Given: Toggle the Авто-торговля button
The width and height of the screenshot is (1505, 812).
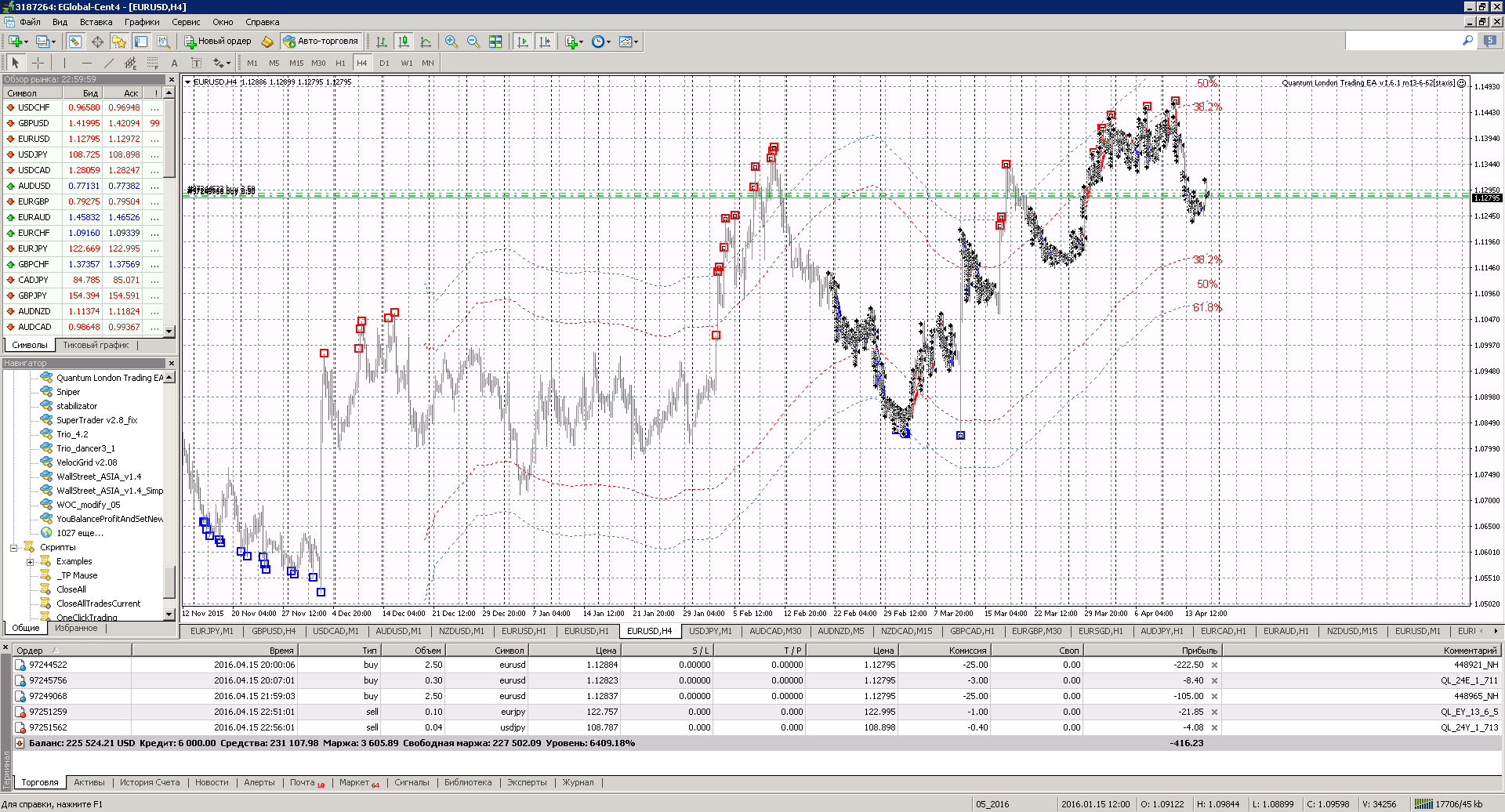Looking at the screenshot, I should pyautogui.click(x=321, y=42).
